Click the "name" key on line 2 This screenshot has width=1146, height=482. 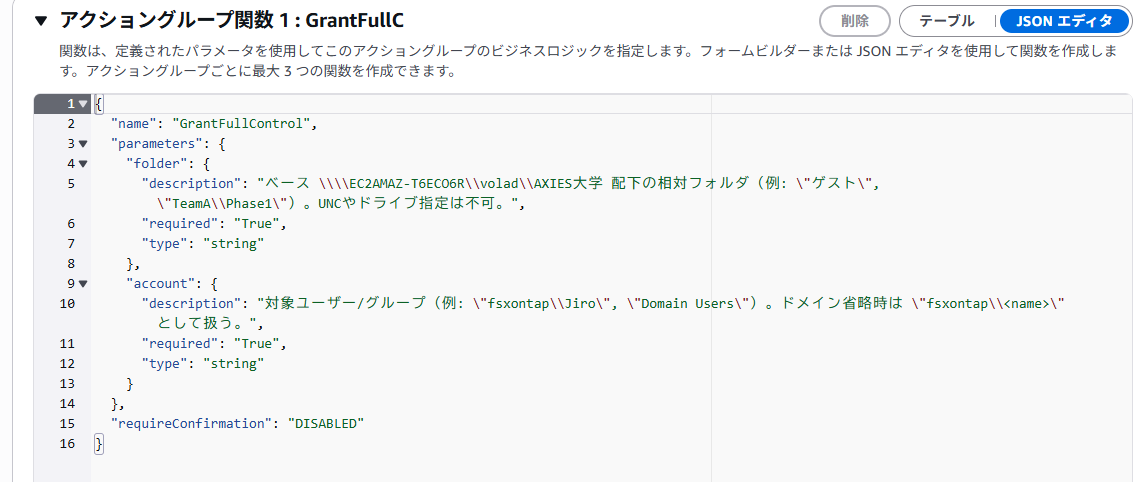(x=133, y=124)
